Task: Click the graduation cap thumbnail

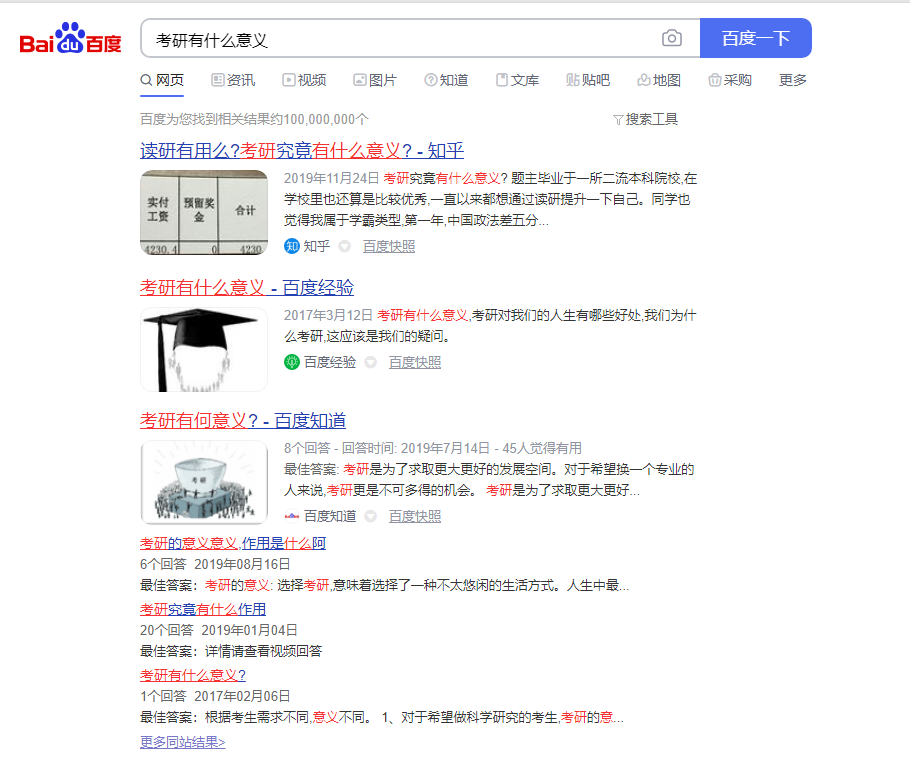Action: point(204,349)
